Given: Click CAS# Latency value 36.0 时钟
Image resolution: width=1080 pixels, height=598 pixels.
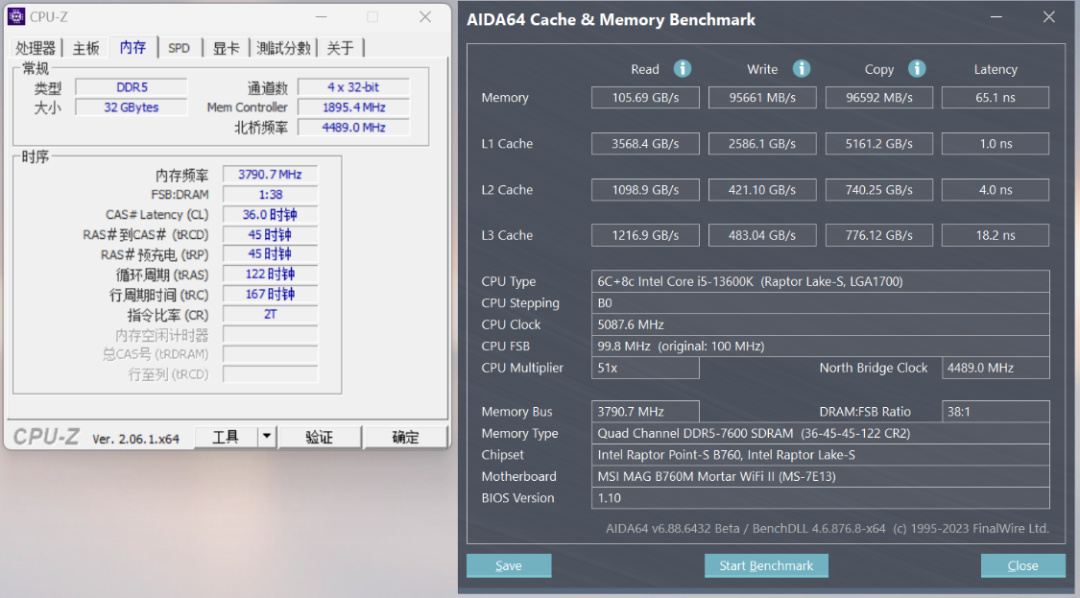Looking at the screenshot, I should pyautogui.click(x=270, y=215).
